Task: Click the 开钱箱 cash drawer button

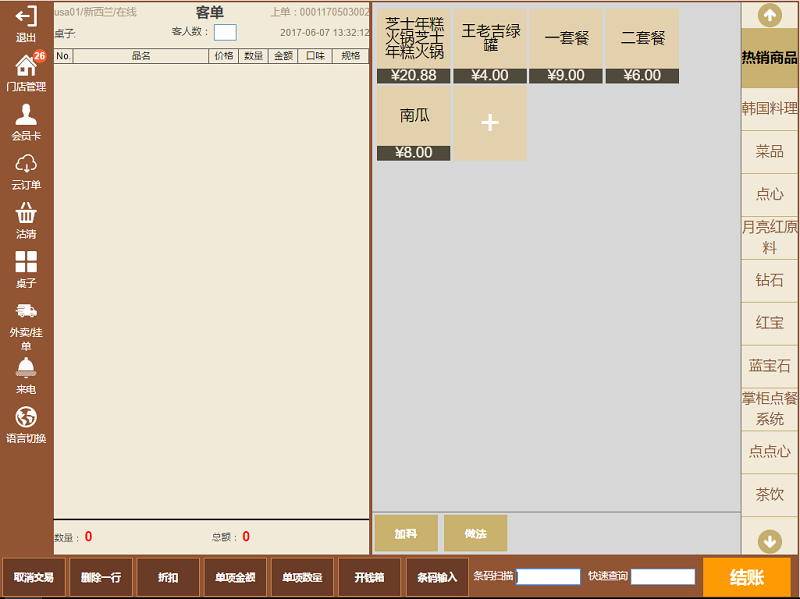Action: [x=369, y=578]
